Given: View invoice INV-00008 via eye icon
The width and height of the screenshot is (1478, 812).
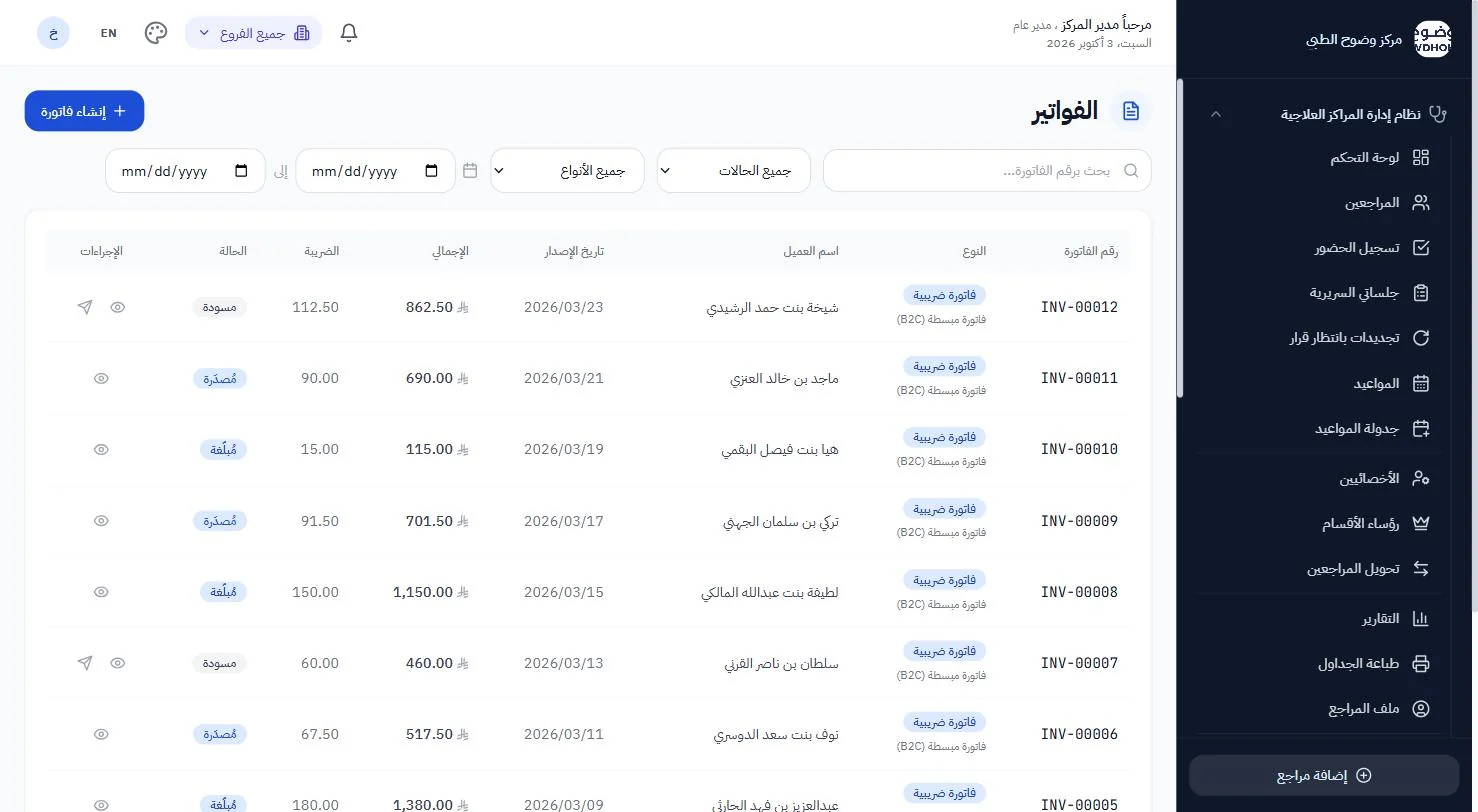Looking at the screenshot, I should coord(101,592).
